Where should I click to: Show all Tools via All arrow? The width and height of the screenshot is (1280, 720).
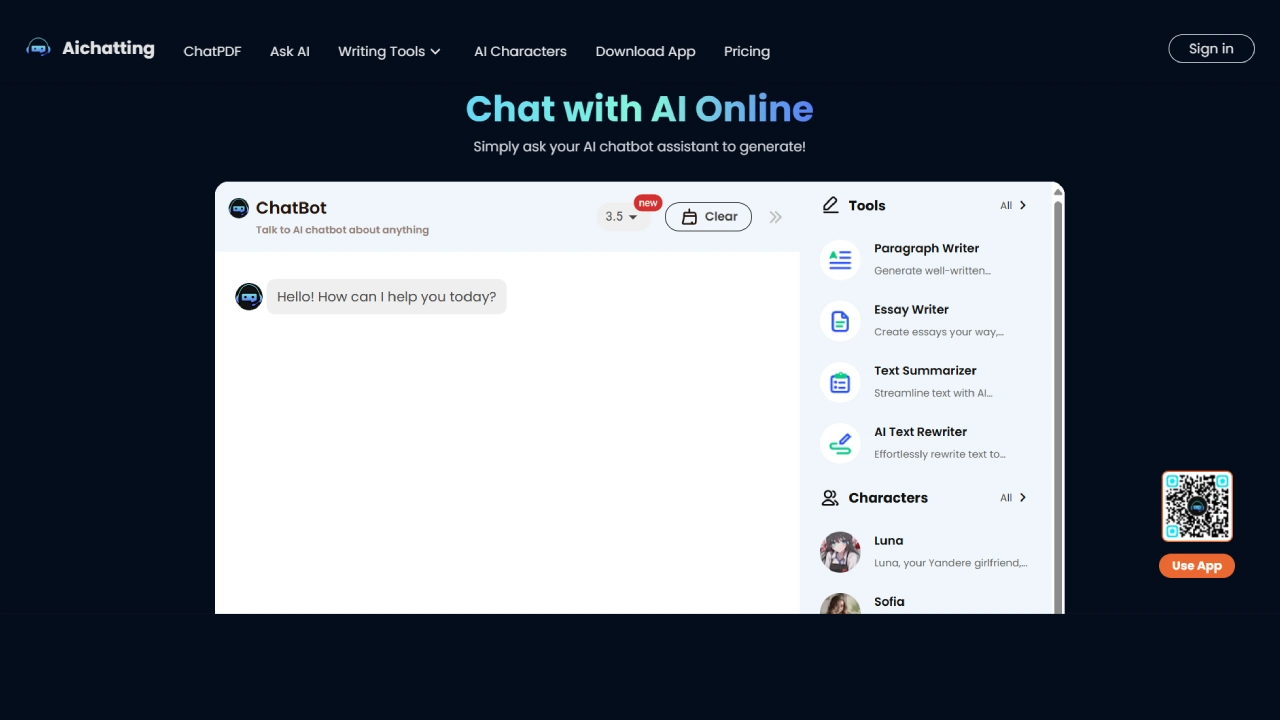(x=1014, y=205)
